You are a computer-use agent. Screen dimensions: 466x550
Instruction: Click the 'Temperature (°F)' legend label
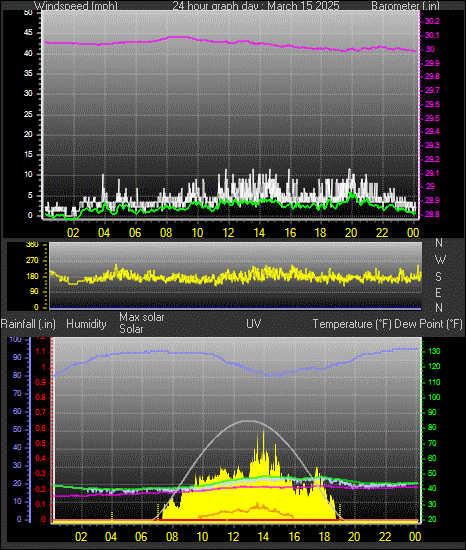352,324
